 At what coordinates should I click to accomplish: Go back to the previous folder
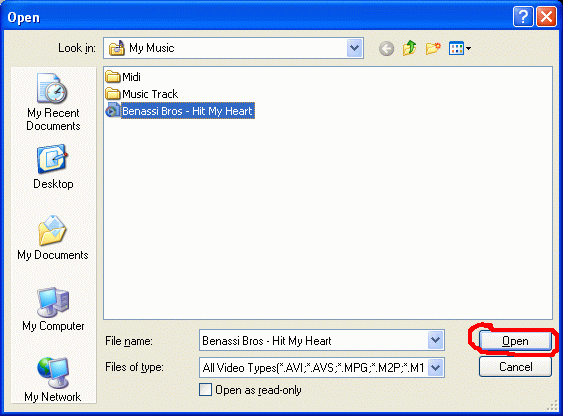click(386, 48)
